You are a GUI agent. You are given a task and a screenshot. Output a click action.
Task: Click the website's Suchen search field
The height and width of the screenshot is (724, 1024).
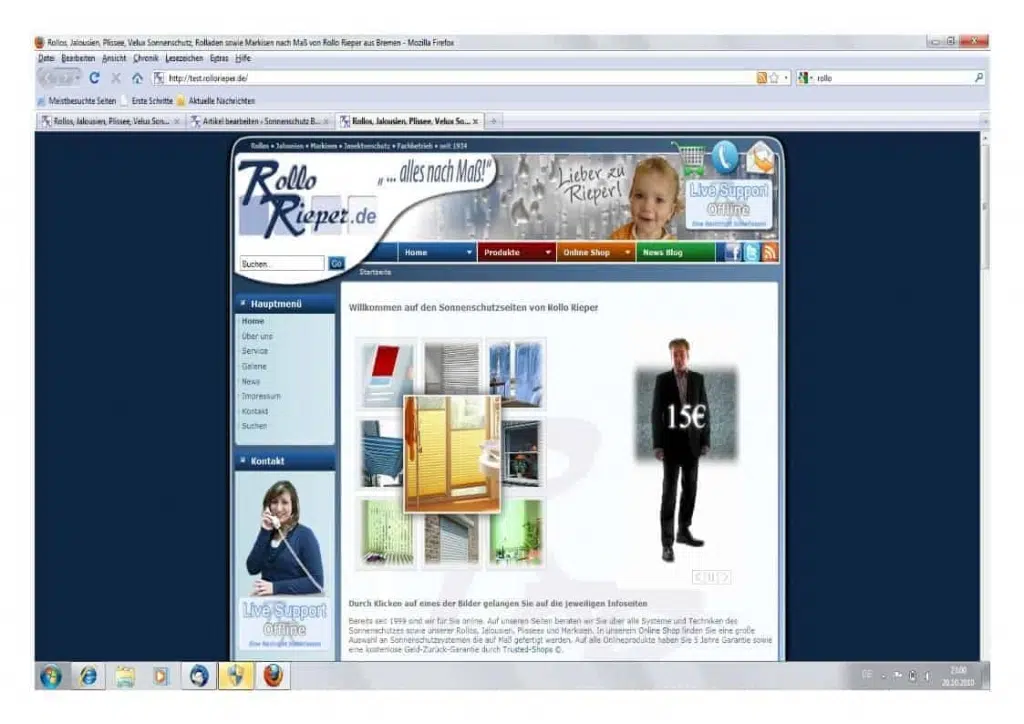282,264
